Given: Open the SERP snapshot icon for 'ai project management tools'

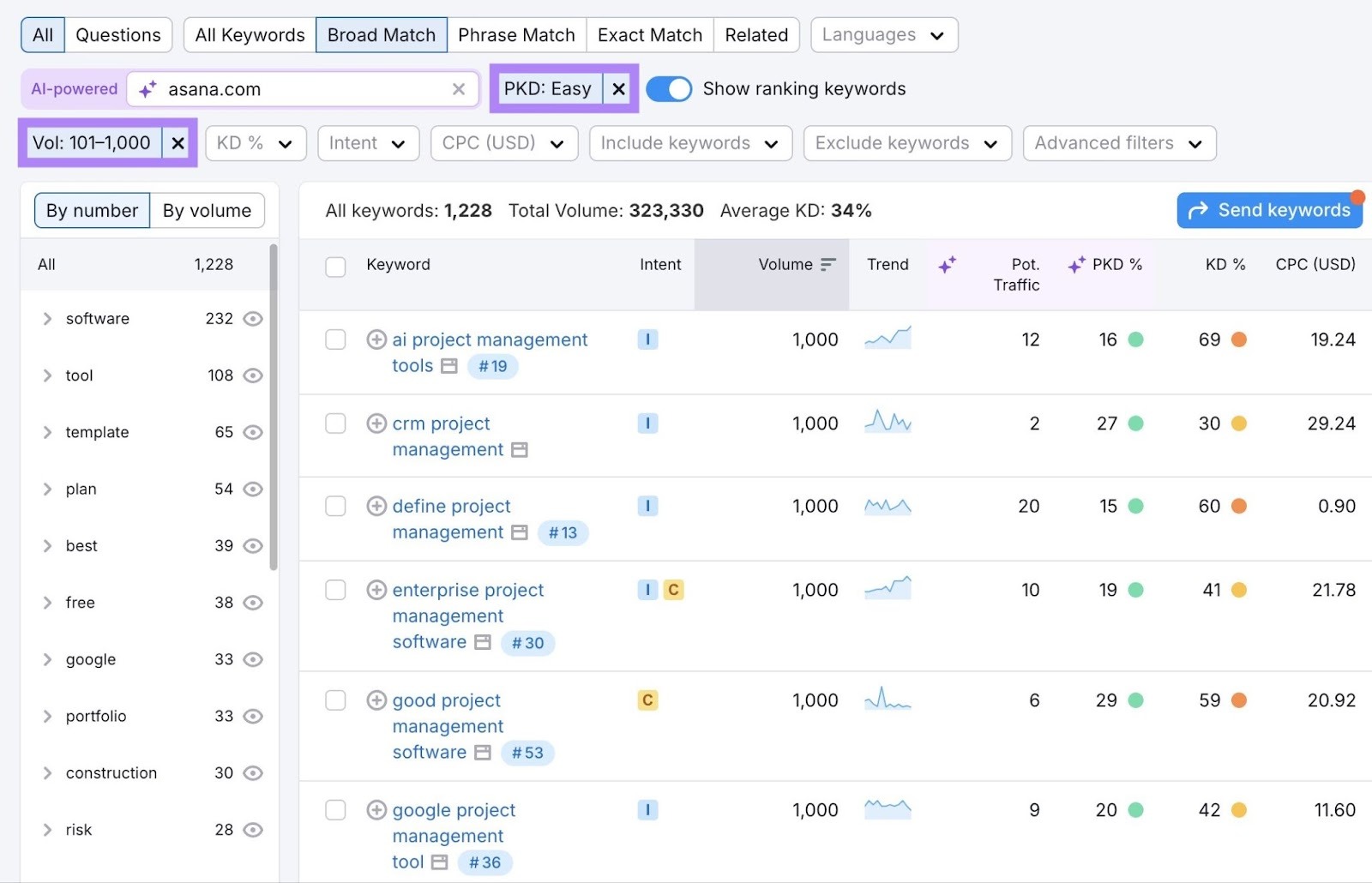Looking at the screenshot, I should click(x=448, y=366).
